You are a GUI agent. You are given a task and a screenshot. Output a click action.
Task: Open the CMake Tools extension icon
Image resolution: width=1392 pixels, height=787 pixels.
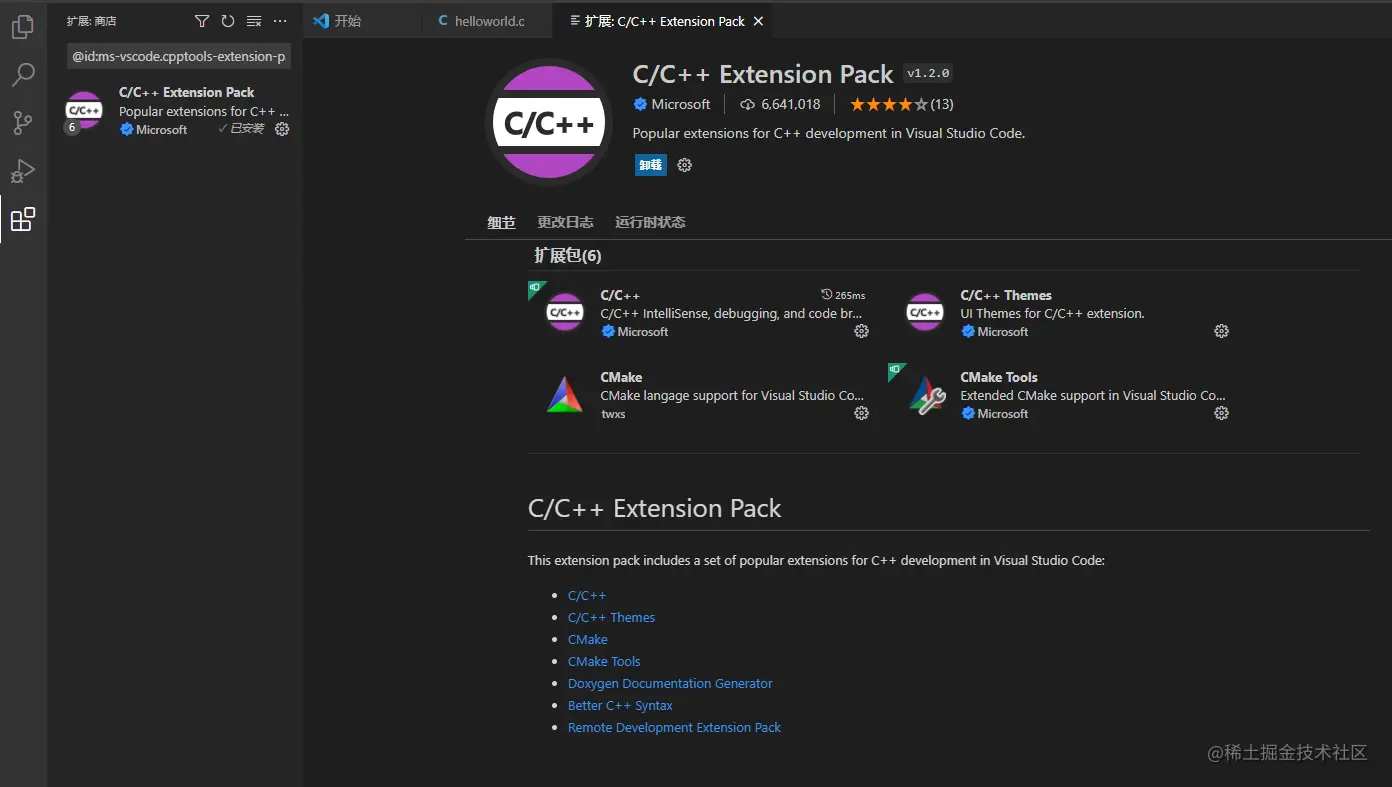pyautogui.click(x=926, y=395)
